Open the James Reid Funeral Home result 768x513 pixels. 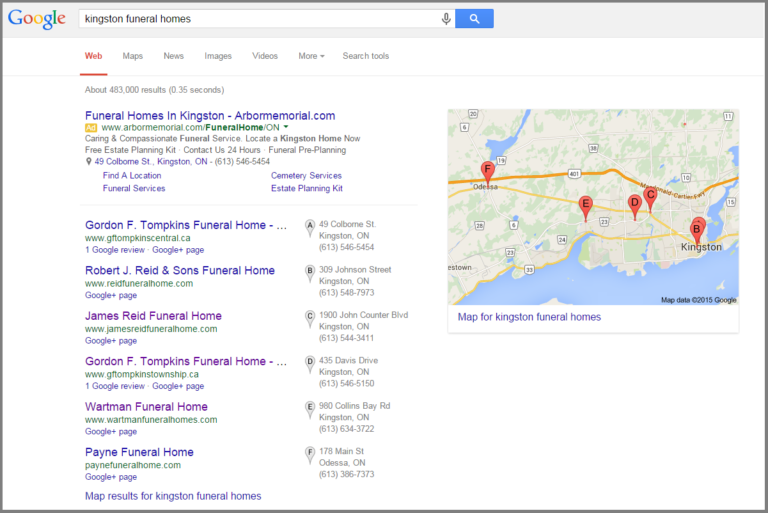point(153,316)
